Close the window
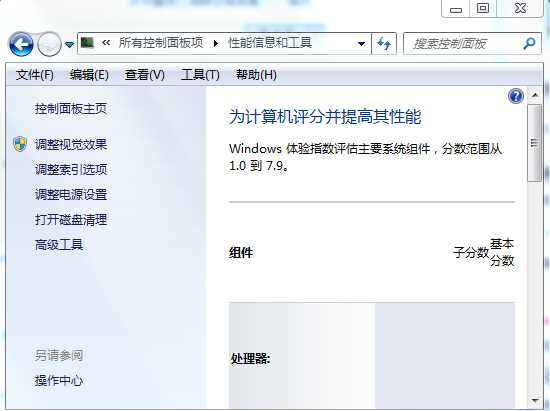This screenshot has height=411, width=550. pyautogui.click(x=521, y=8)
